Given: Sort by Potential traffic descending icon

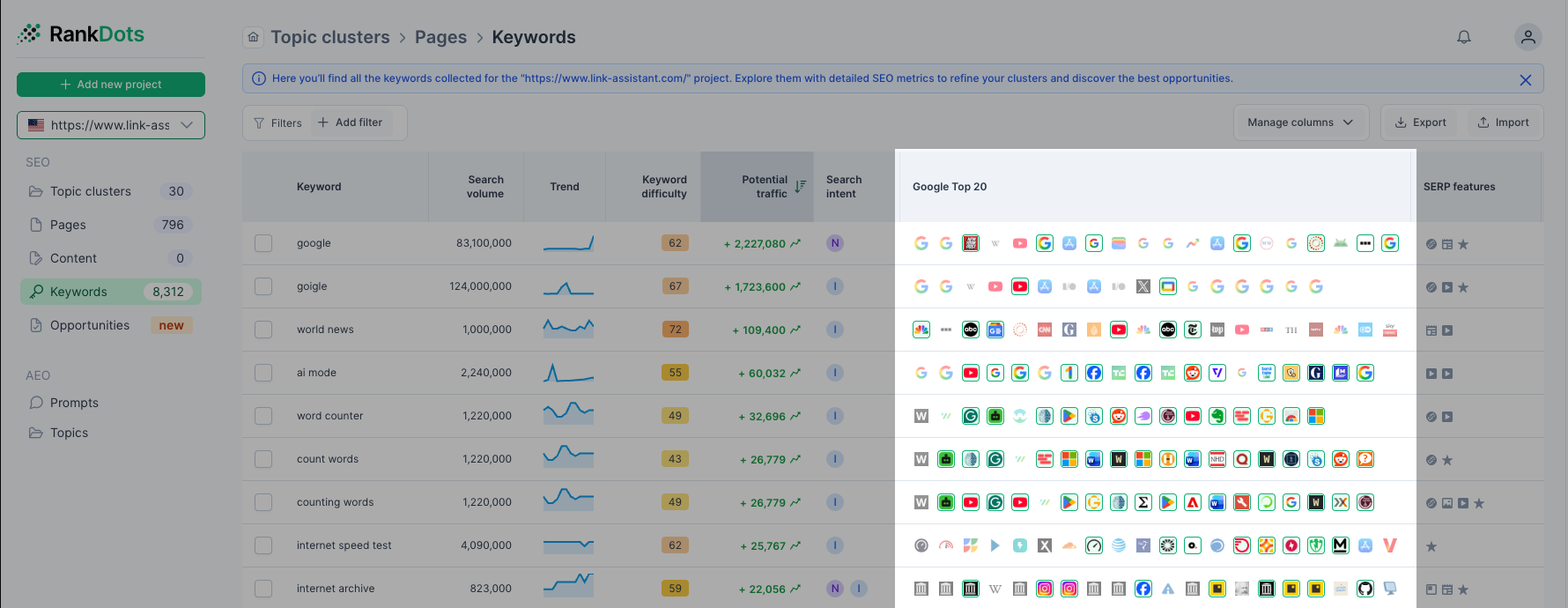Looking at the screenshot, I should (800, 187).
